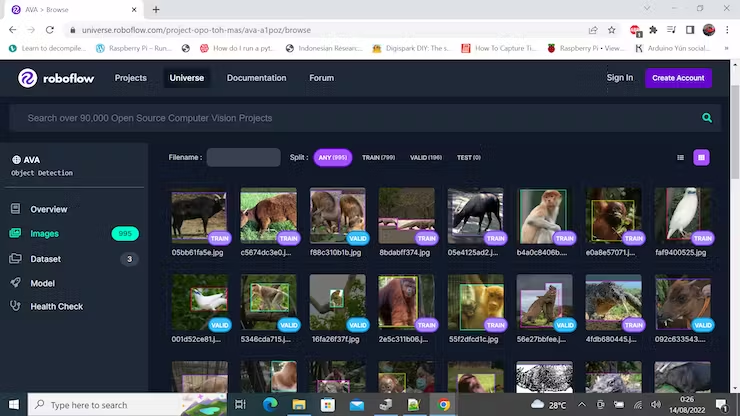Click the Create Account button
Viewport: 740px width, 416px height.
click(x=678, y=78)
